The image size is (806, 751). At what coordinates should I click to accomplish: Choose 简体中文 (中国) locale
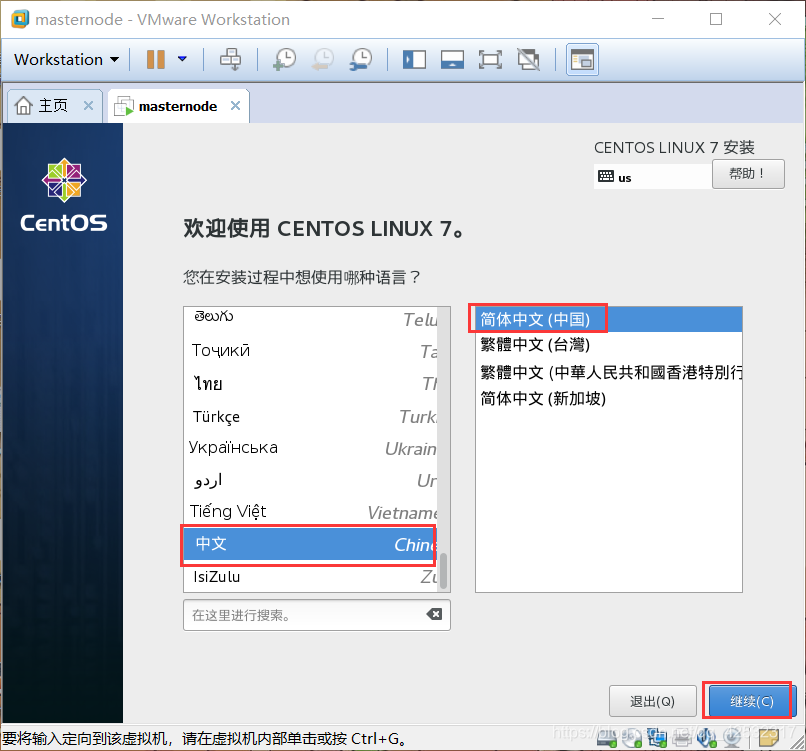pos(609,319)
